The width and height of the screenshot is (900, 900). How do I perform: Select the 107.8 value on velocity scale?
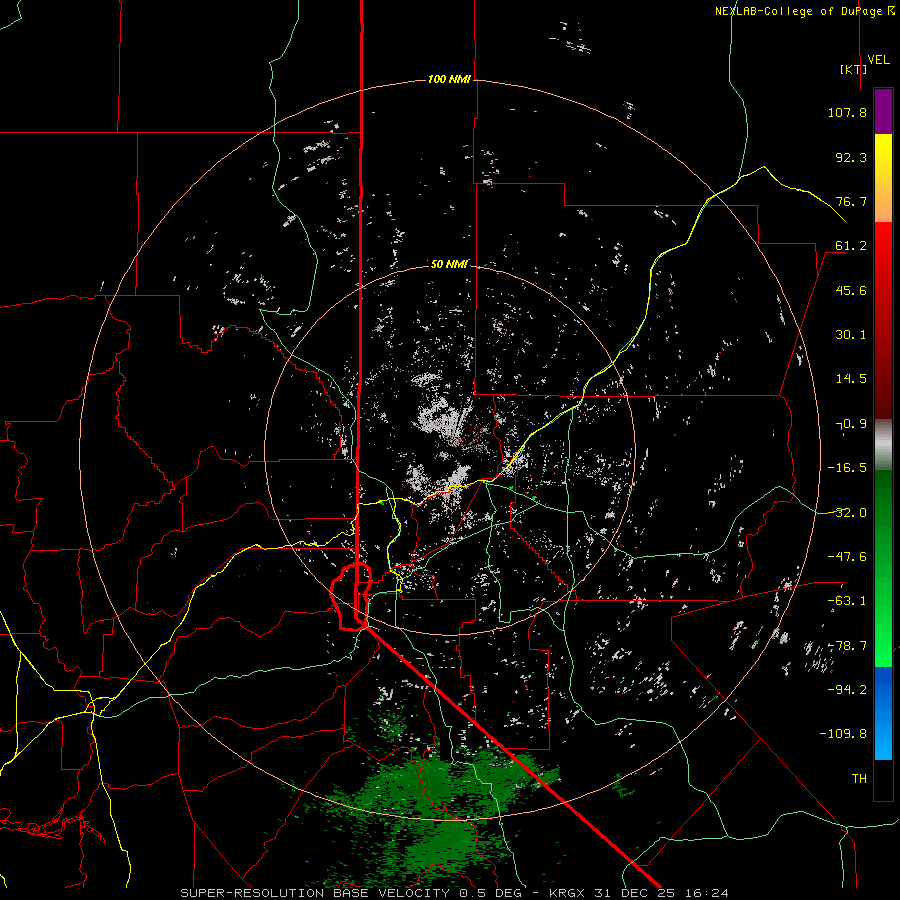click(847, 112)
